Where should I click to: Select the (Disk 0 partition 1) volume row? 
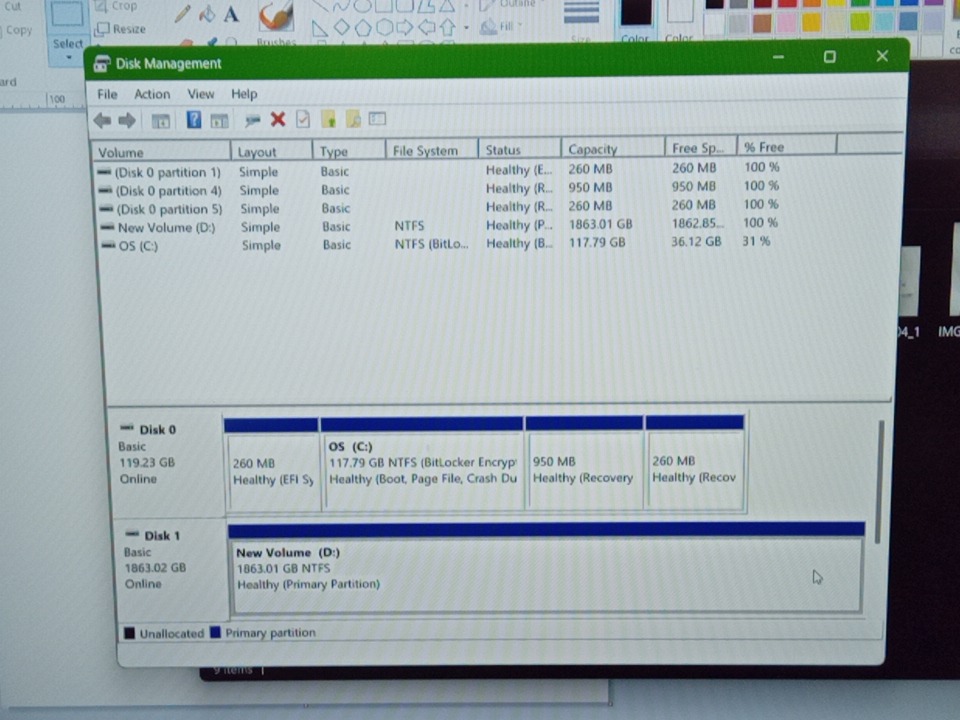point(438,170)
